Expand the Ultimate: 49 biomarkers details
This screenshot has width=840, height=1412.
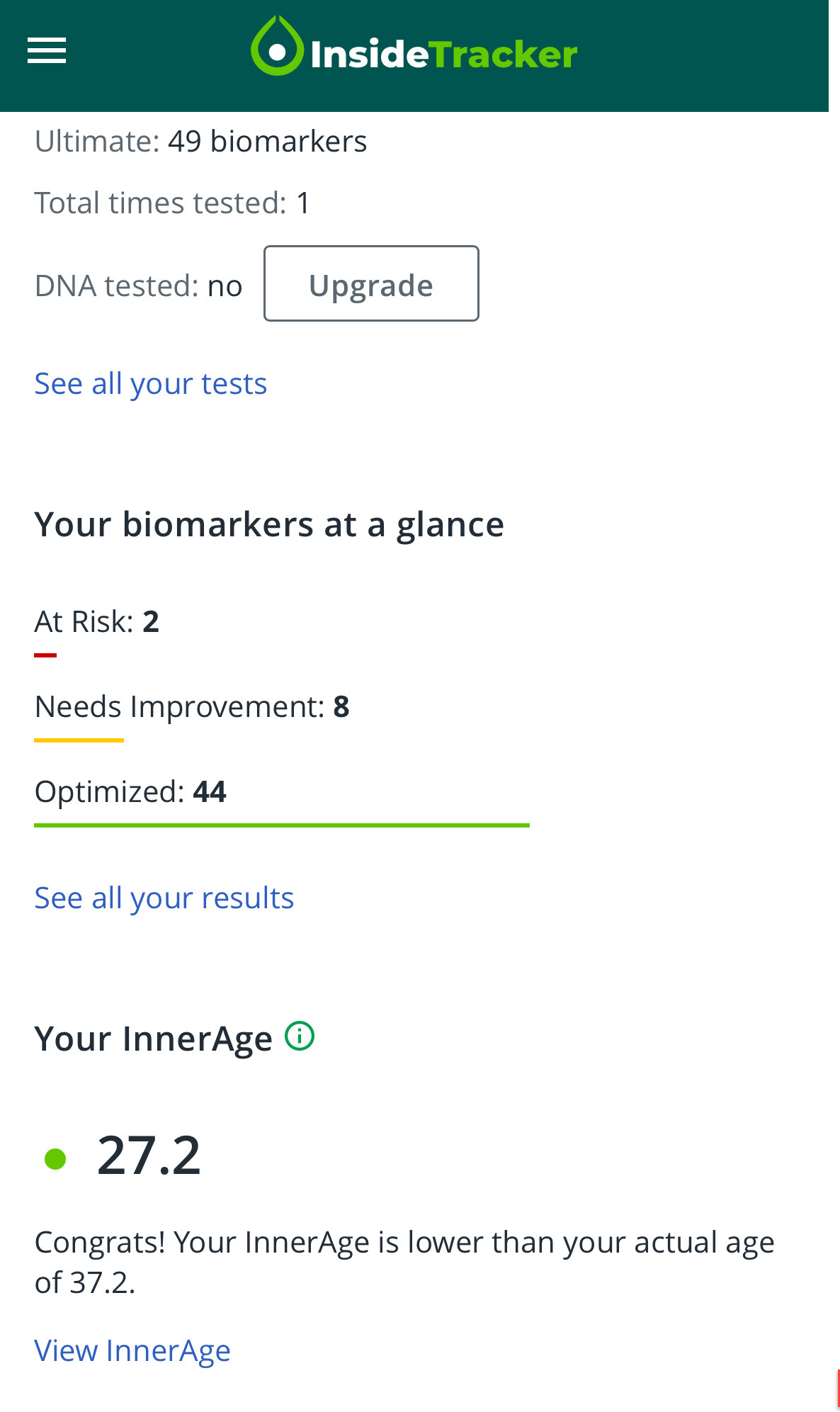[201, 140]
